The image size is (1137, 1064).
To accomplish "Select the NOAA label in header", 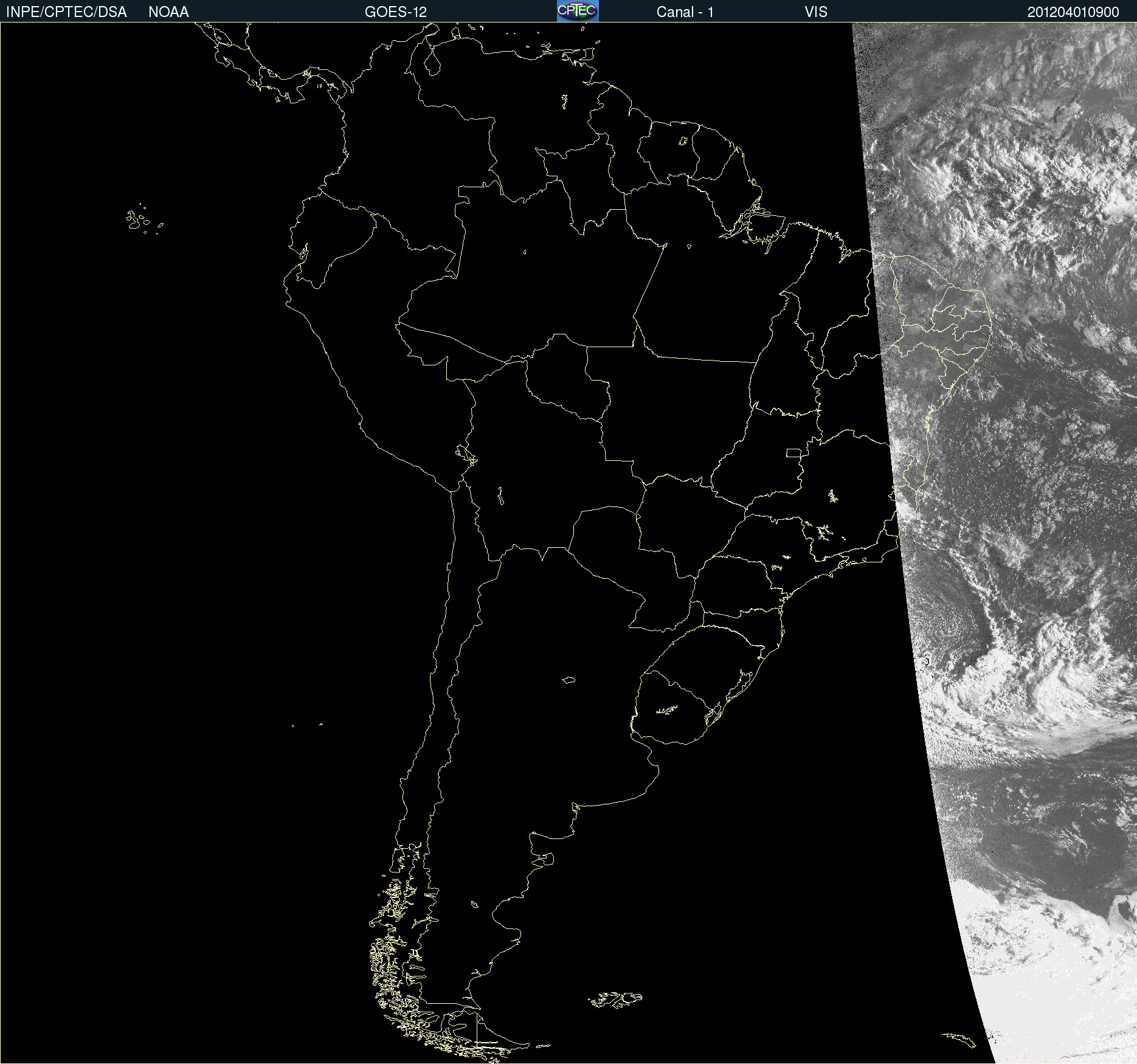I will [x=168, y=12].
